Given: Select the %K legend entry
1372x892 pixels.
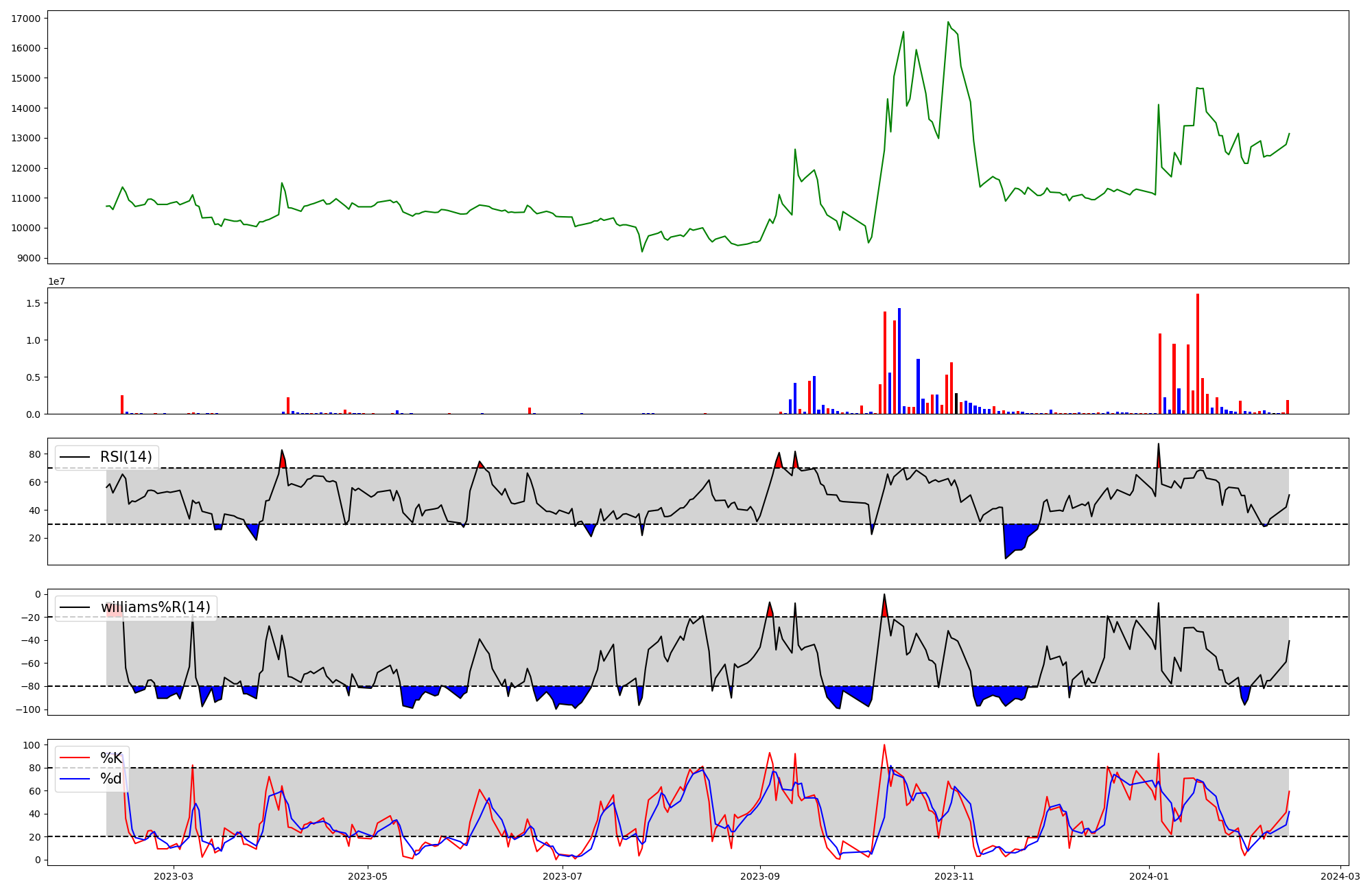Looking at the screenshot, I should tap(111, 758).
